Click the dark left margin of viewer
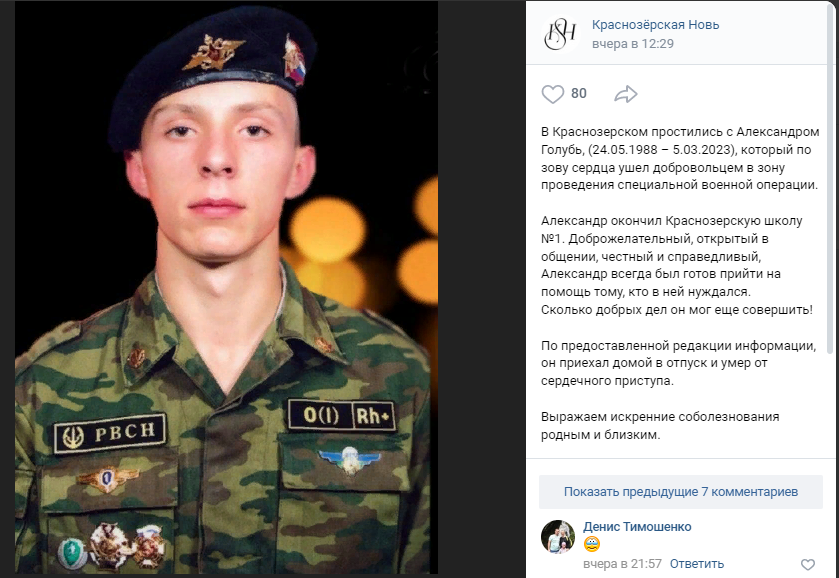Screen dimensions: 839x578 pyautogui.click(x=7, y=289)
